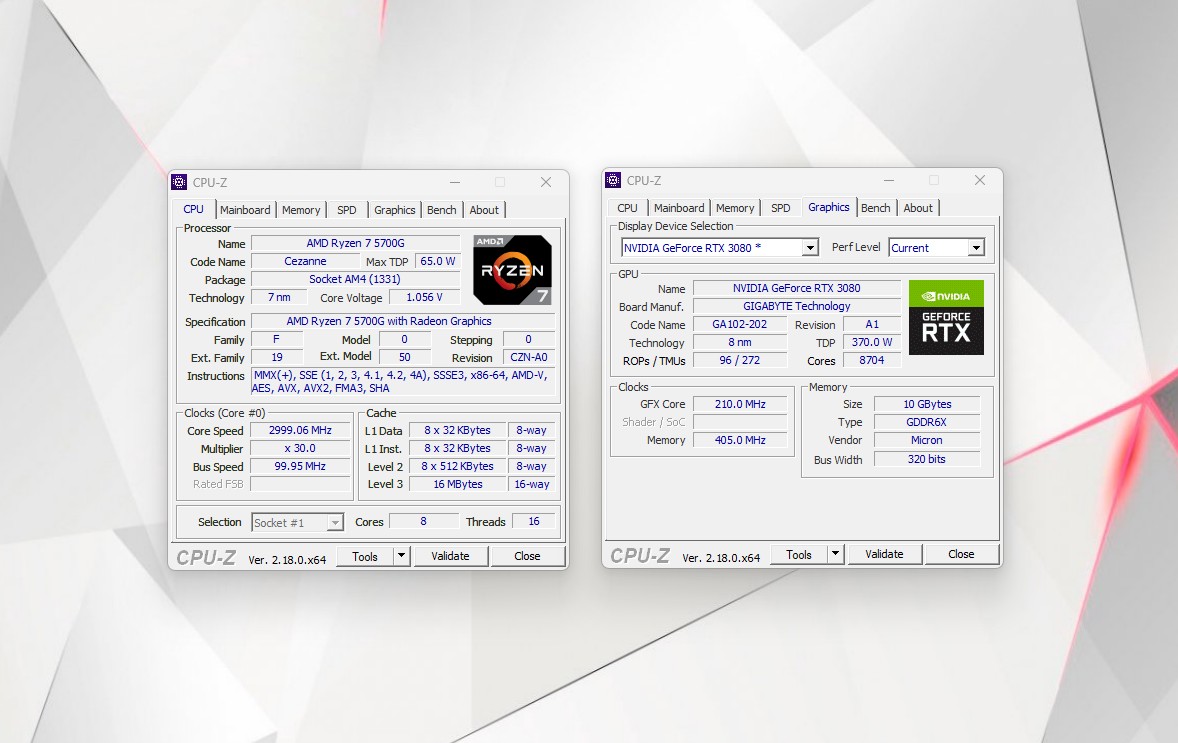1178x743 pixels.
Task: Click the Code Name value Cezanne
Action: coord(305,261)
